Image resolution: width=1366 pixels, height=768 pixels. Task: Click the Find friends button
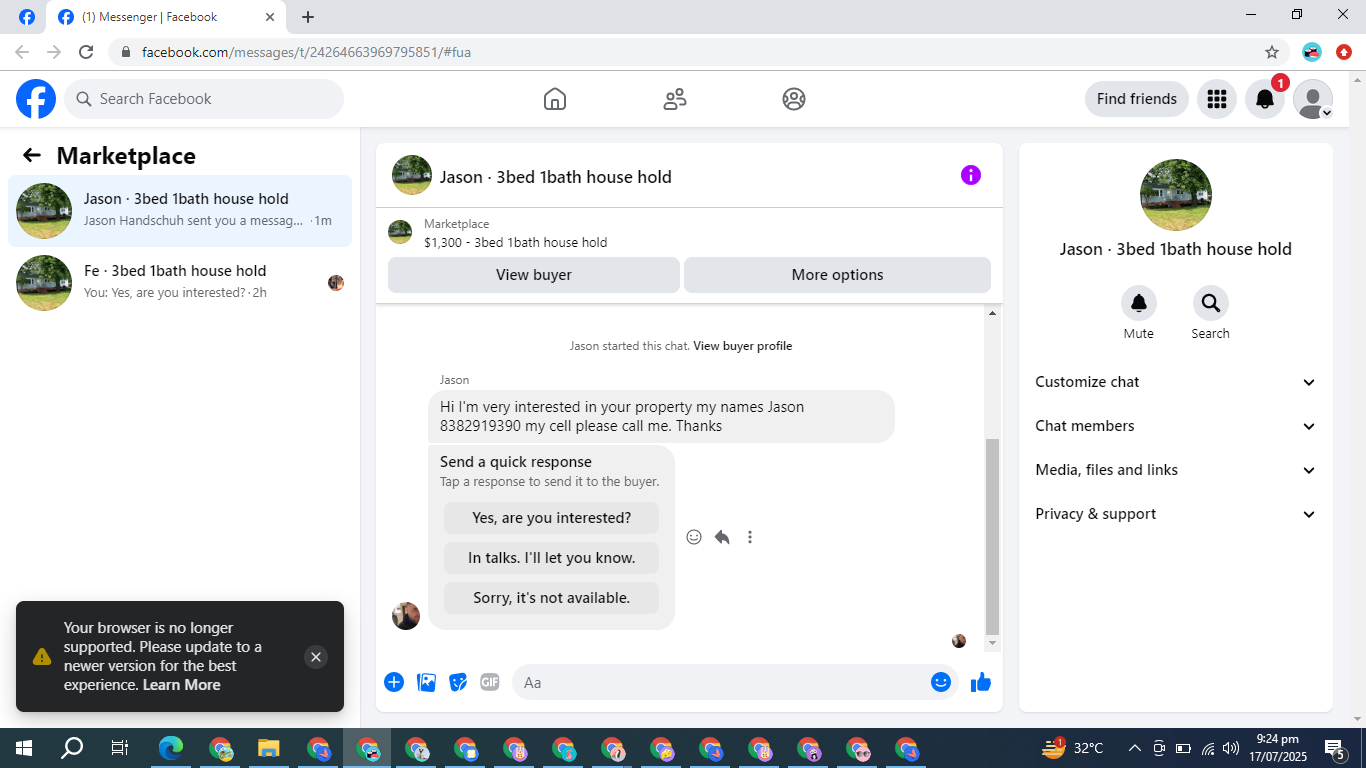coord(1137,99)
